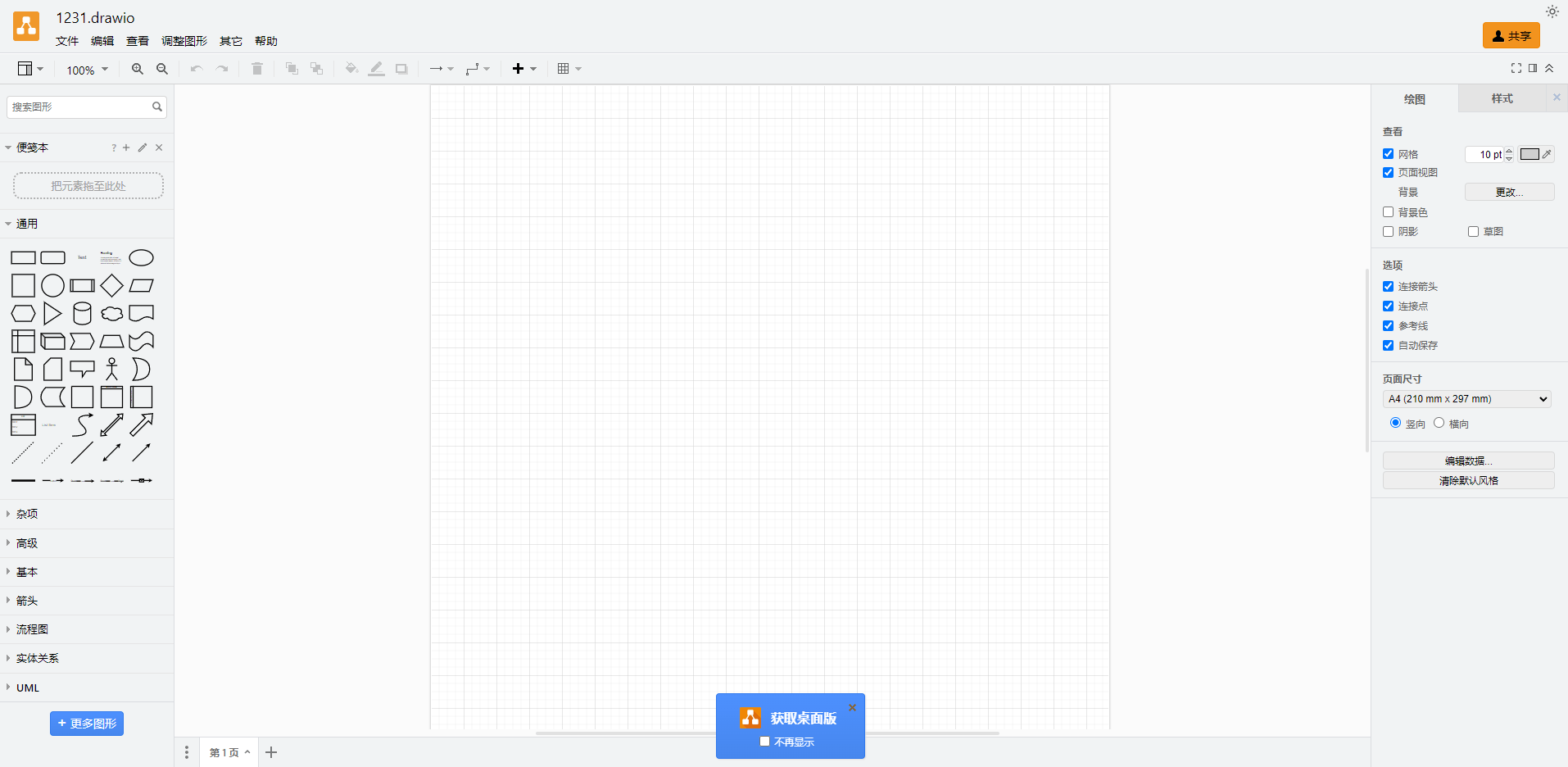The image size is (1568, 767).
Task: Select the actor stick figure shape
Action: [112, 370]
